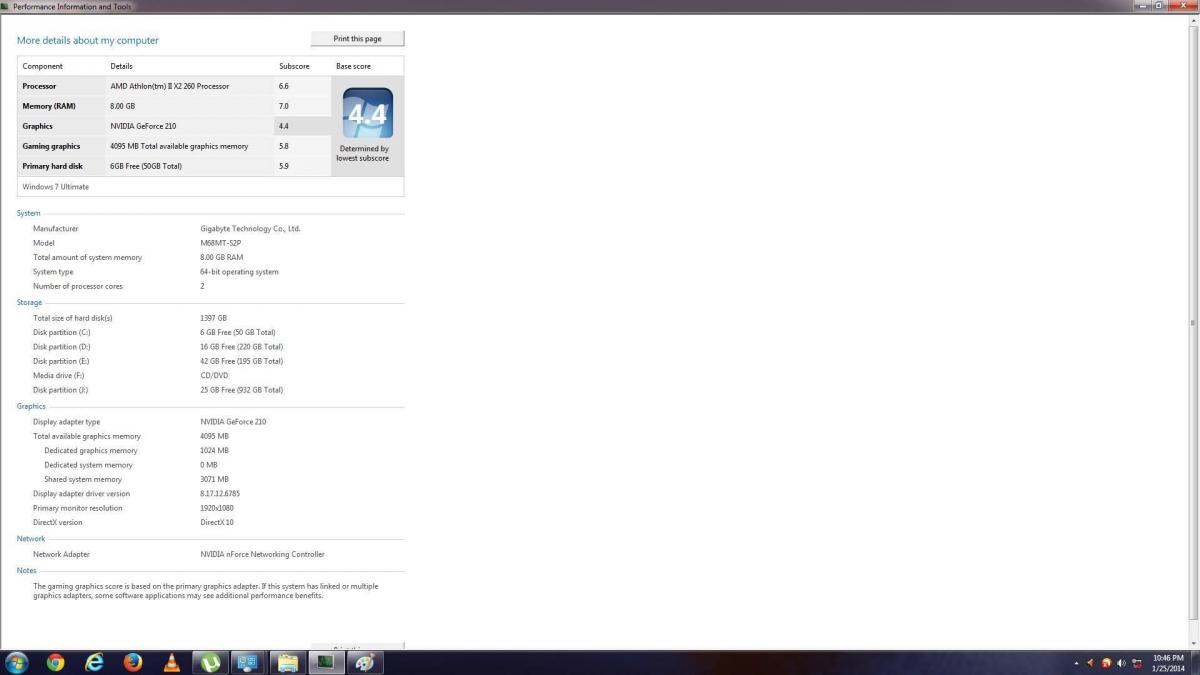Image resolution: width=1200 pixels, height=675 pixels.
Task: Open Internet Explorer from the taskbar
Action: tap(94, 662)
